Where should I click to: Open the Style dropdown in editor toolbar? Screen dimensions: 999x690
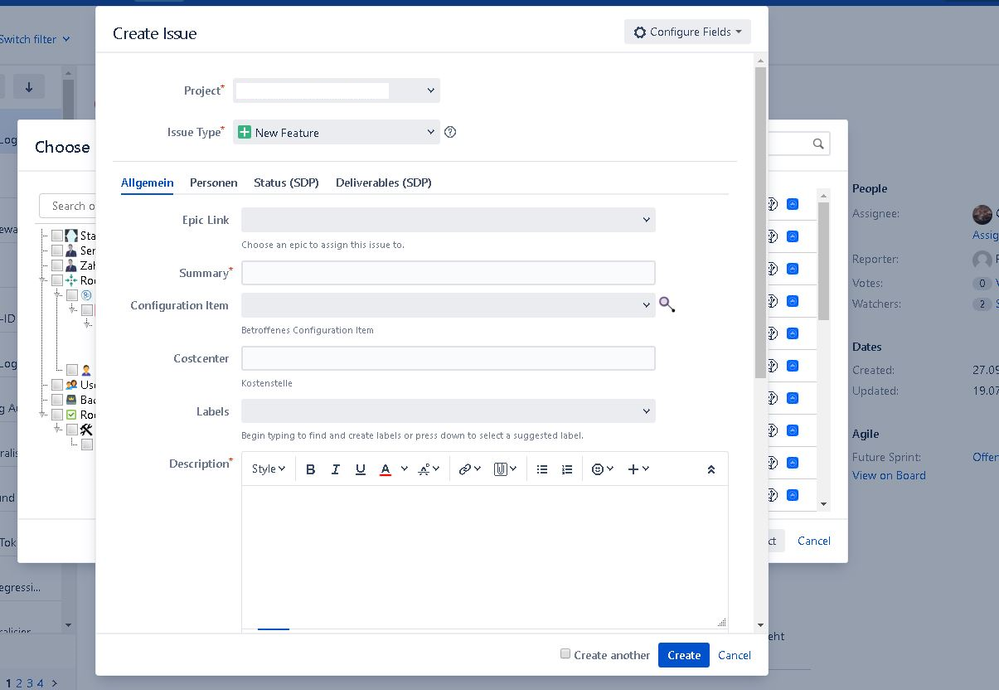268,469
